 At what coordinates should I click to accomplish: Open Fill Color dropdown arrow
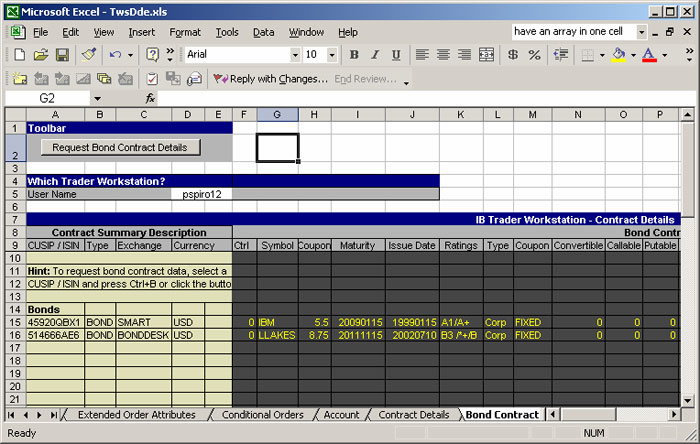[633, 55]
